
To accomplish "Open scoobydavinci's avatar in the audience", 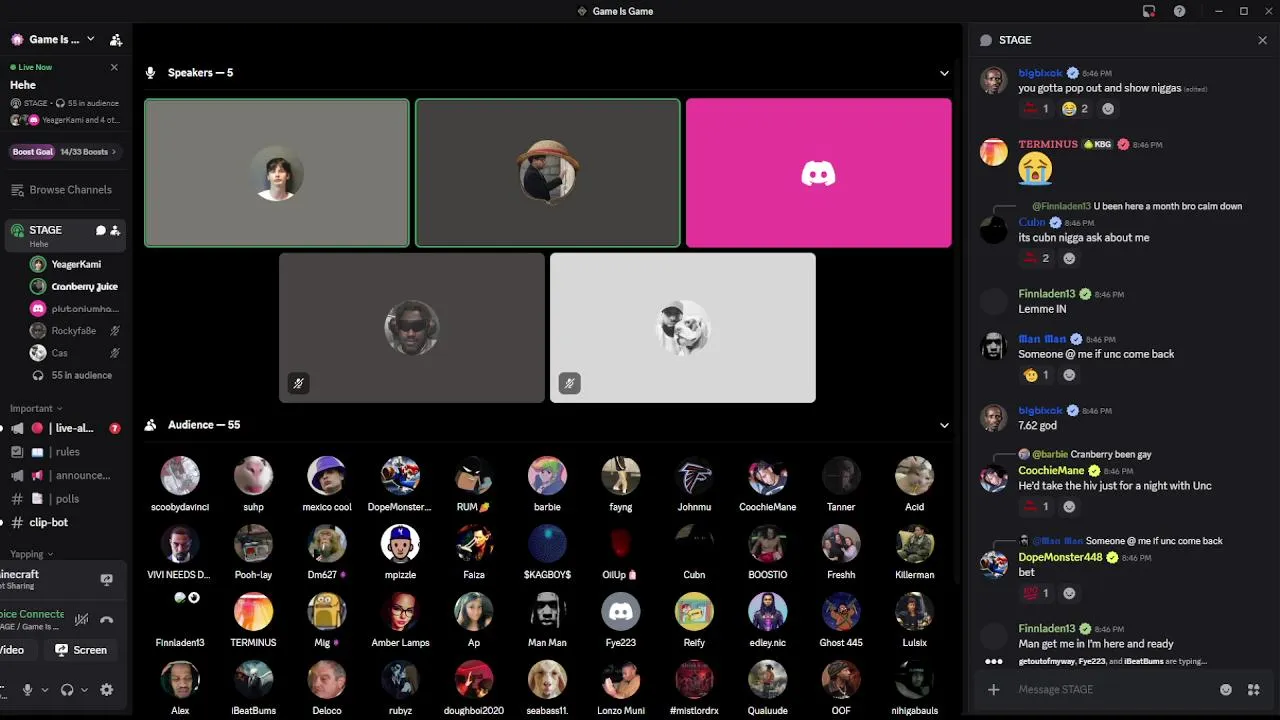I will (180, 476).
